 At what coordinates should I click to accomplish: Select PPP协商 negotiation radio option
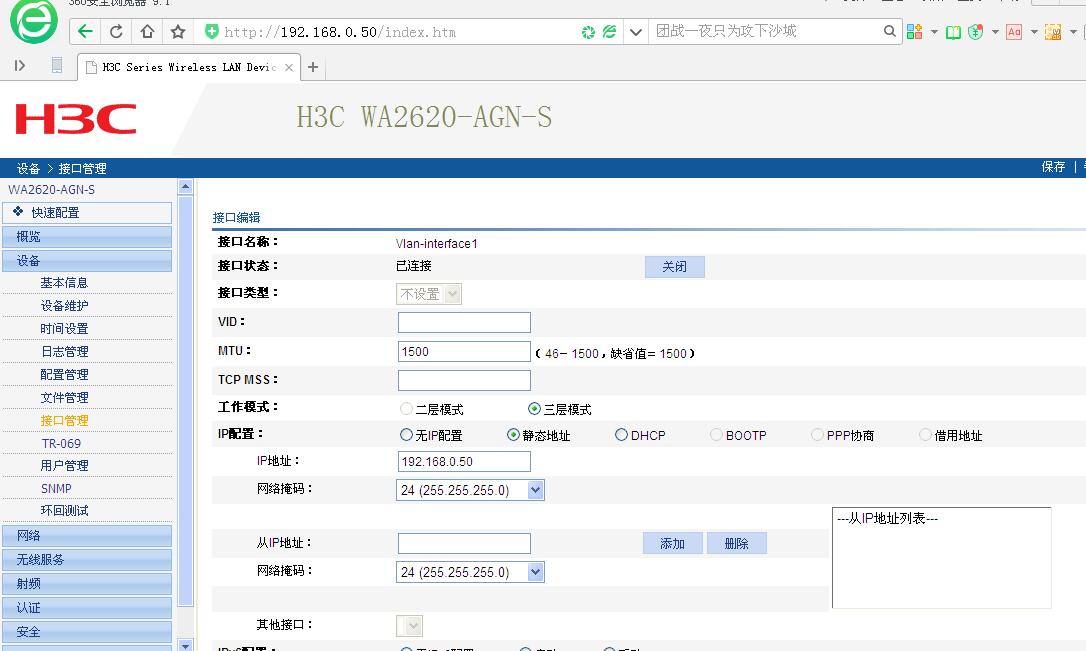point(817,435)
